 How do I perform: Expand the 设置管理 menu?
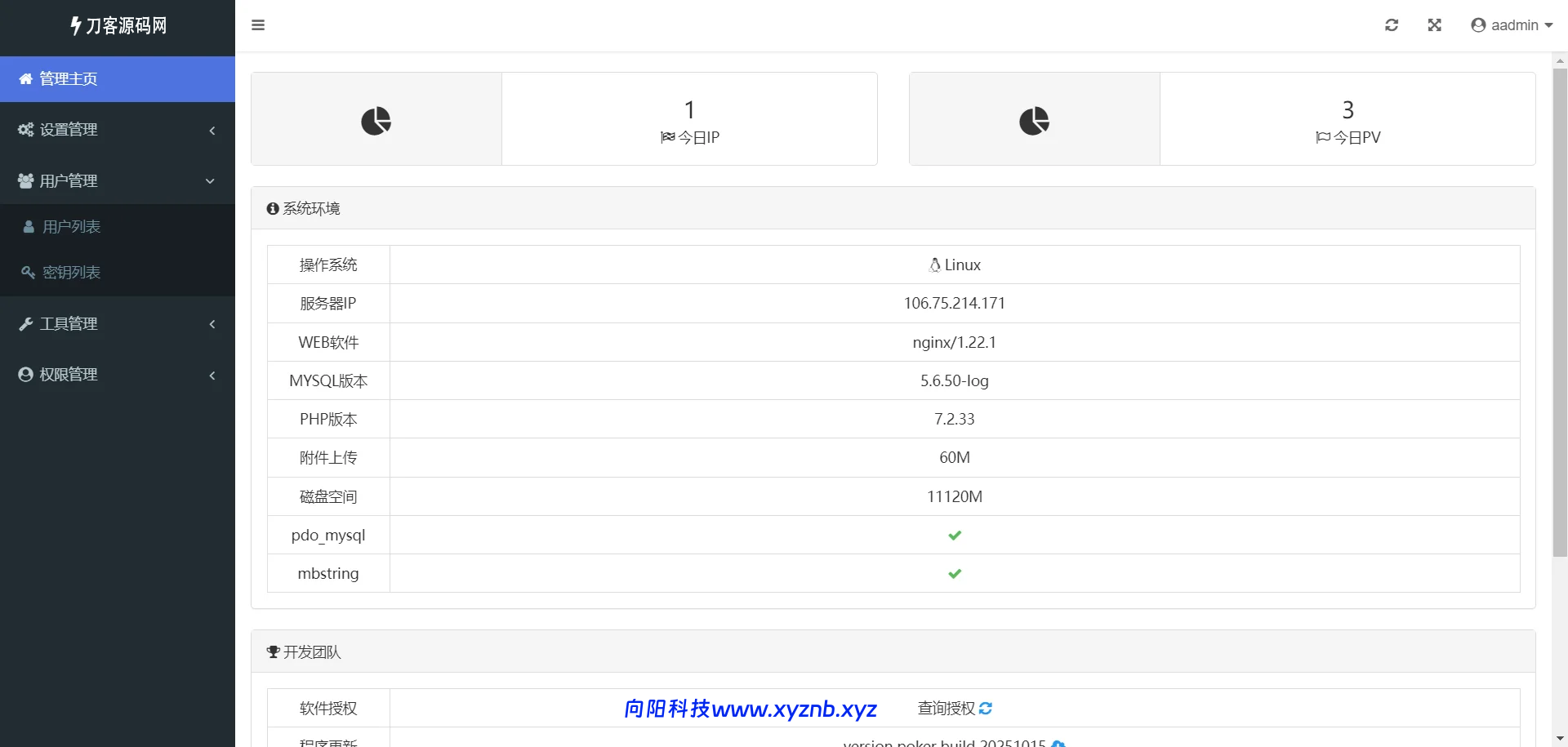[118, 130]
